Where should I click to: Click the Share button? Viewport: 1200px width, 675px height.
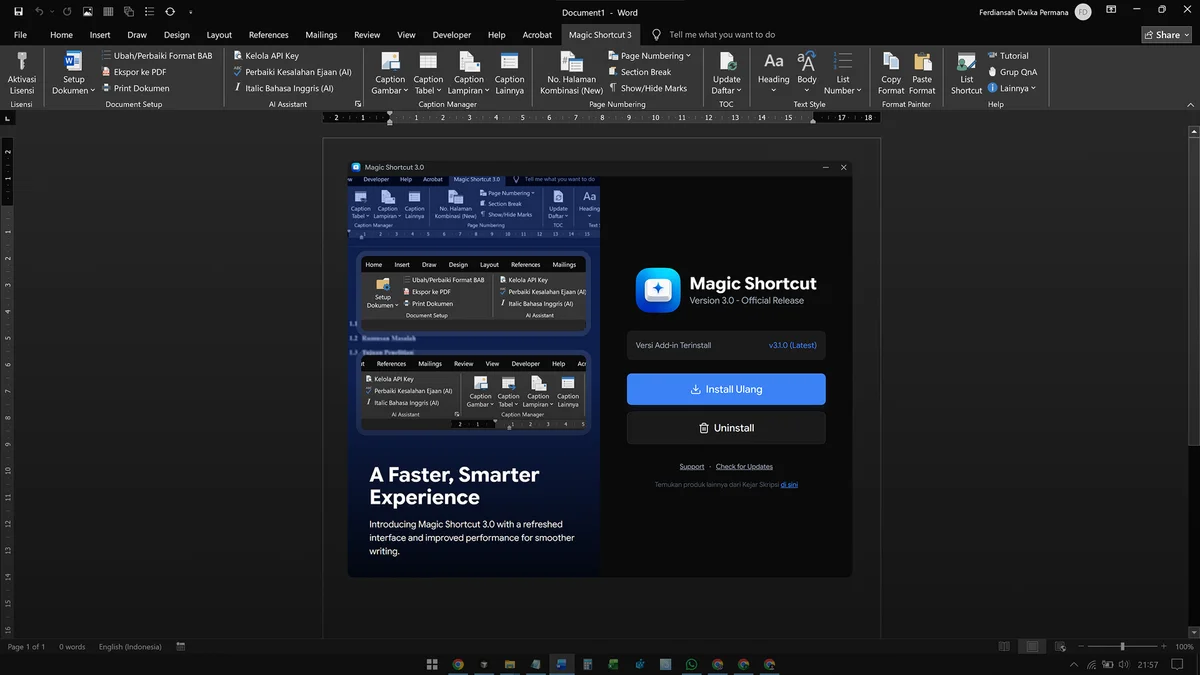coord(1166,34)
